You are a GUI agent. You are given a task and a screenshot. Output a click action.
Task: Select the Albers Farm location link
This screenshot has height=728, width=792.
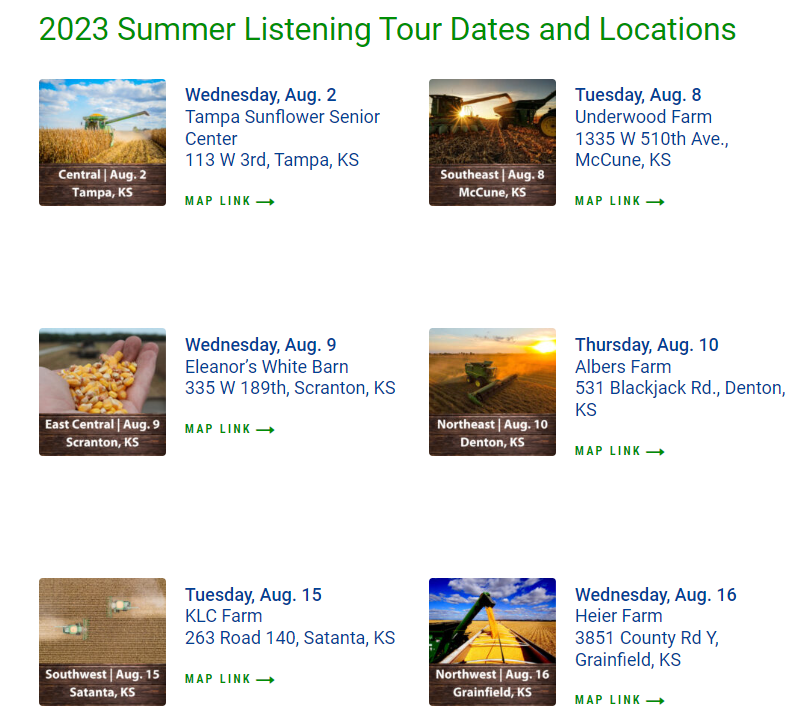(x=622, y=367)
